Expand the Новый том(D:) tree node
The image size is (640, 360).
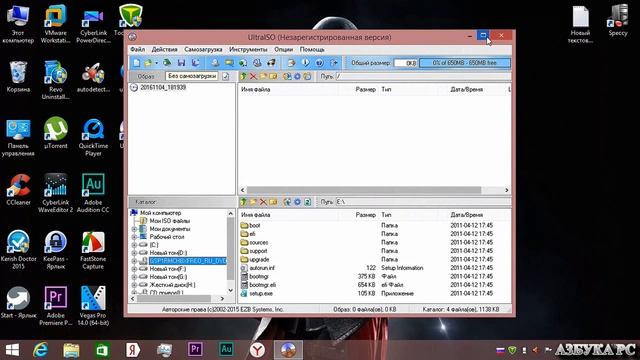click(x=134, y=253)
